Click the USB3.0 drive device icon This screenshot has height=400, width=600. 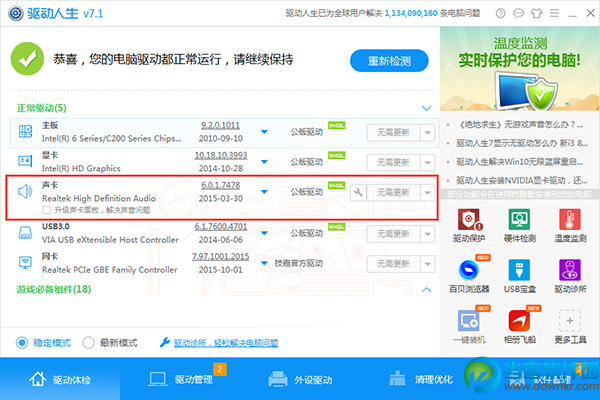[25, 232]
